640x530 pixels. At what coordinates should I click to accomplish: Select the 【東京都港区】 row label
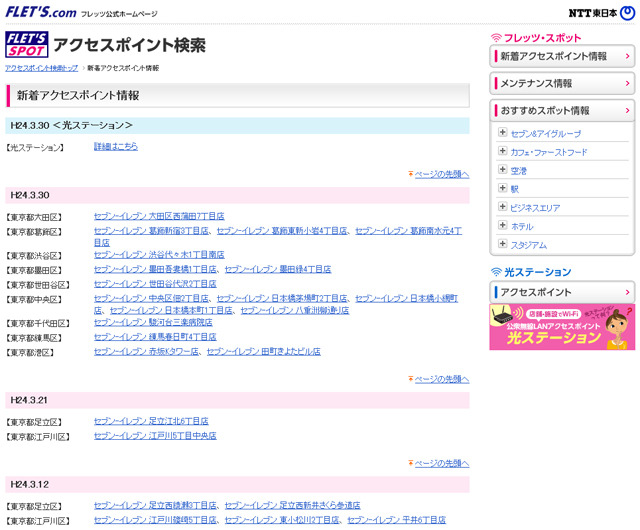click(x=30, y=352)
